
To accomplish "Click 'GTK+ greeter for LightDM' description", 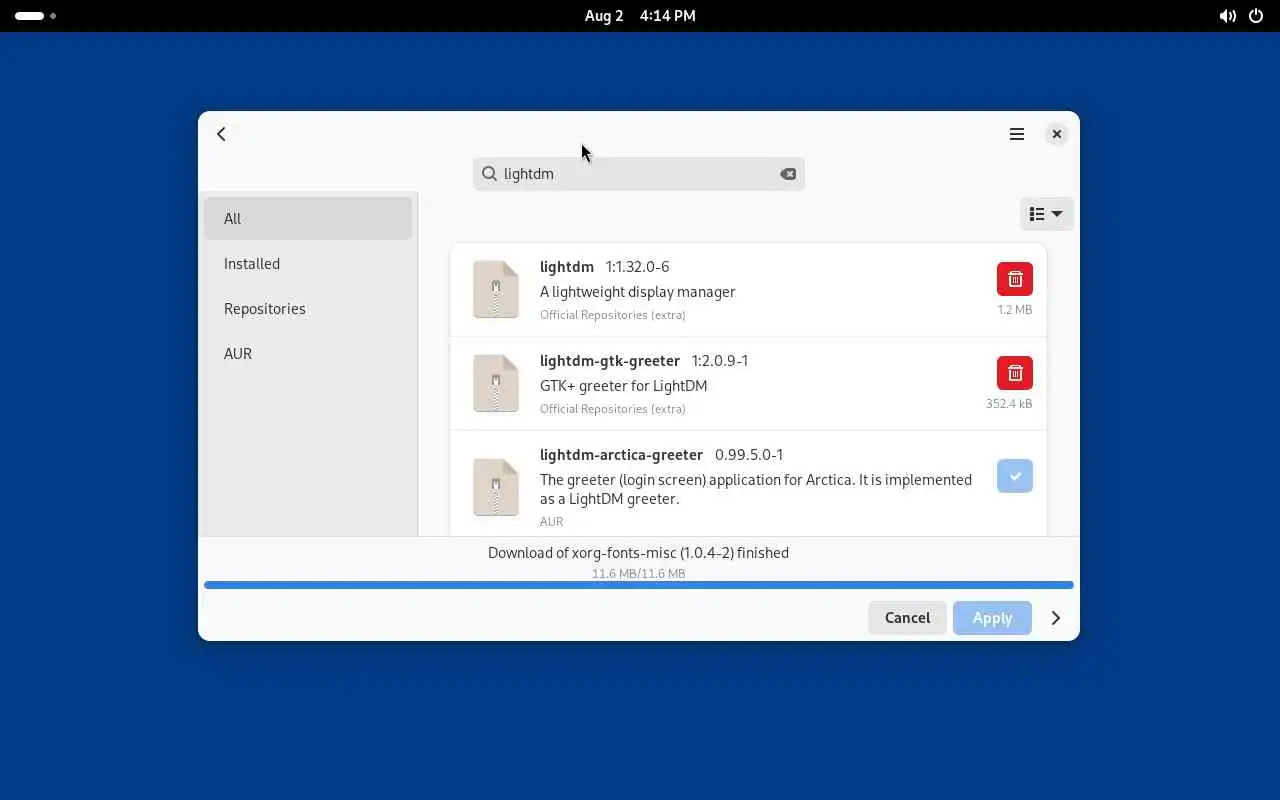I will pos(624,386).
